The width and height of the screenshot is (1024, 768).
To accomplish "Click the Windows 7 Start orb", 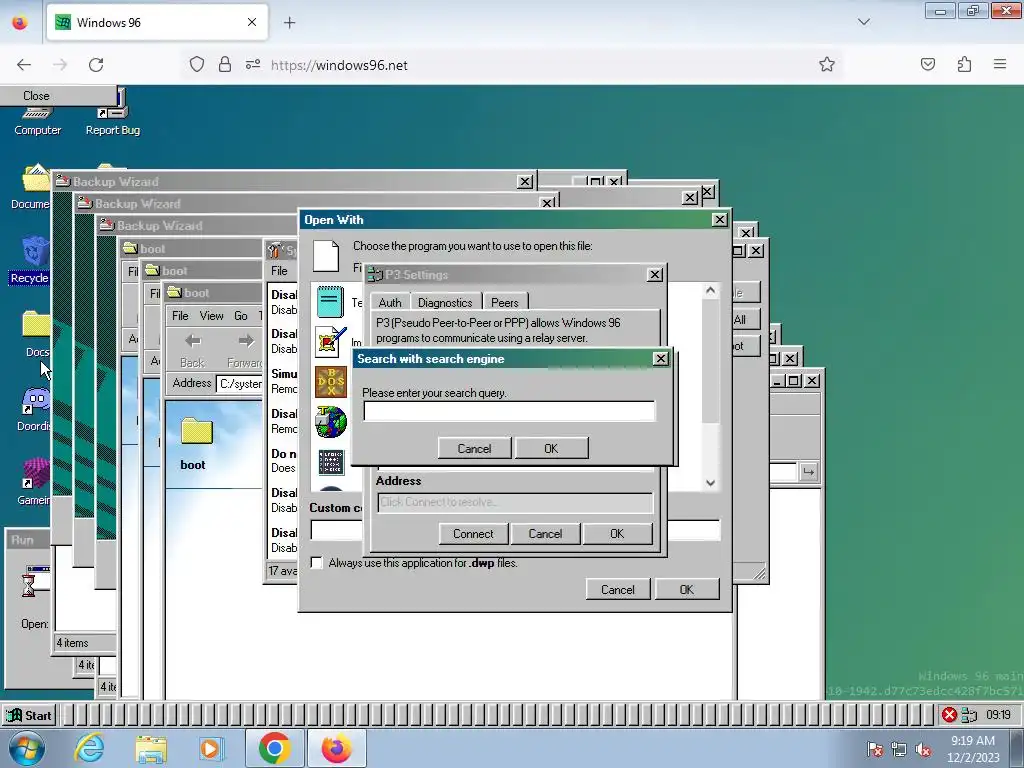I will tap(26, 748).
